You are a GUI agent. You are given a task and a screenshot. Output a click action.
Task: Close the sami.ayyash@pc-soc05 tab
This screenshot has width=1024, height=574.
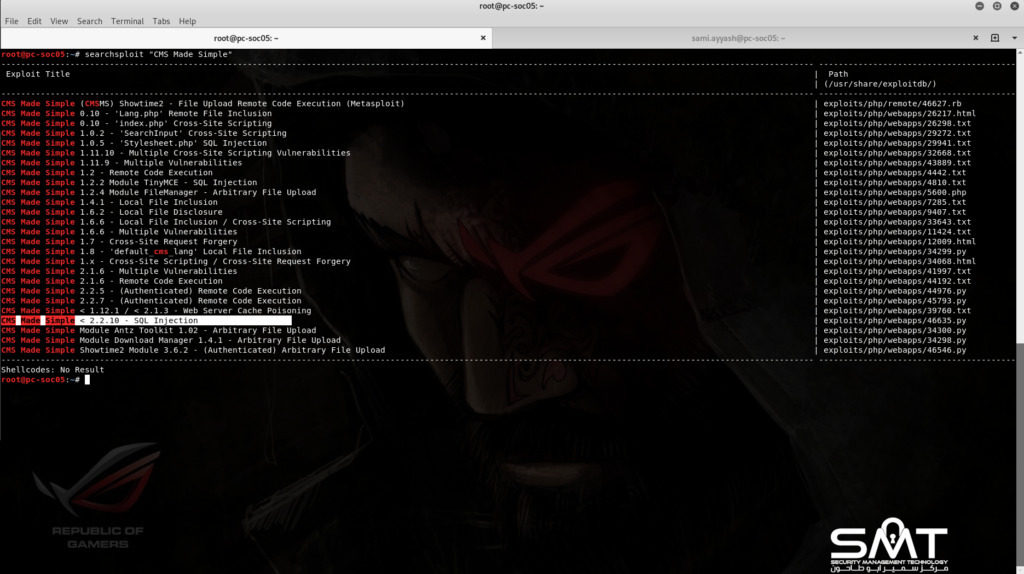click(976, 38)
